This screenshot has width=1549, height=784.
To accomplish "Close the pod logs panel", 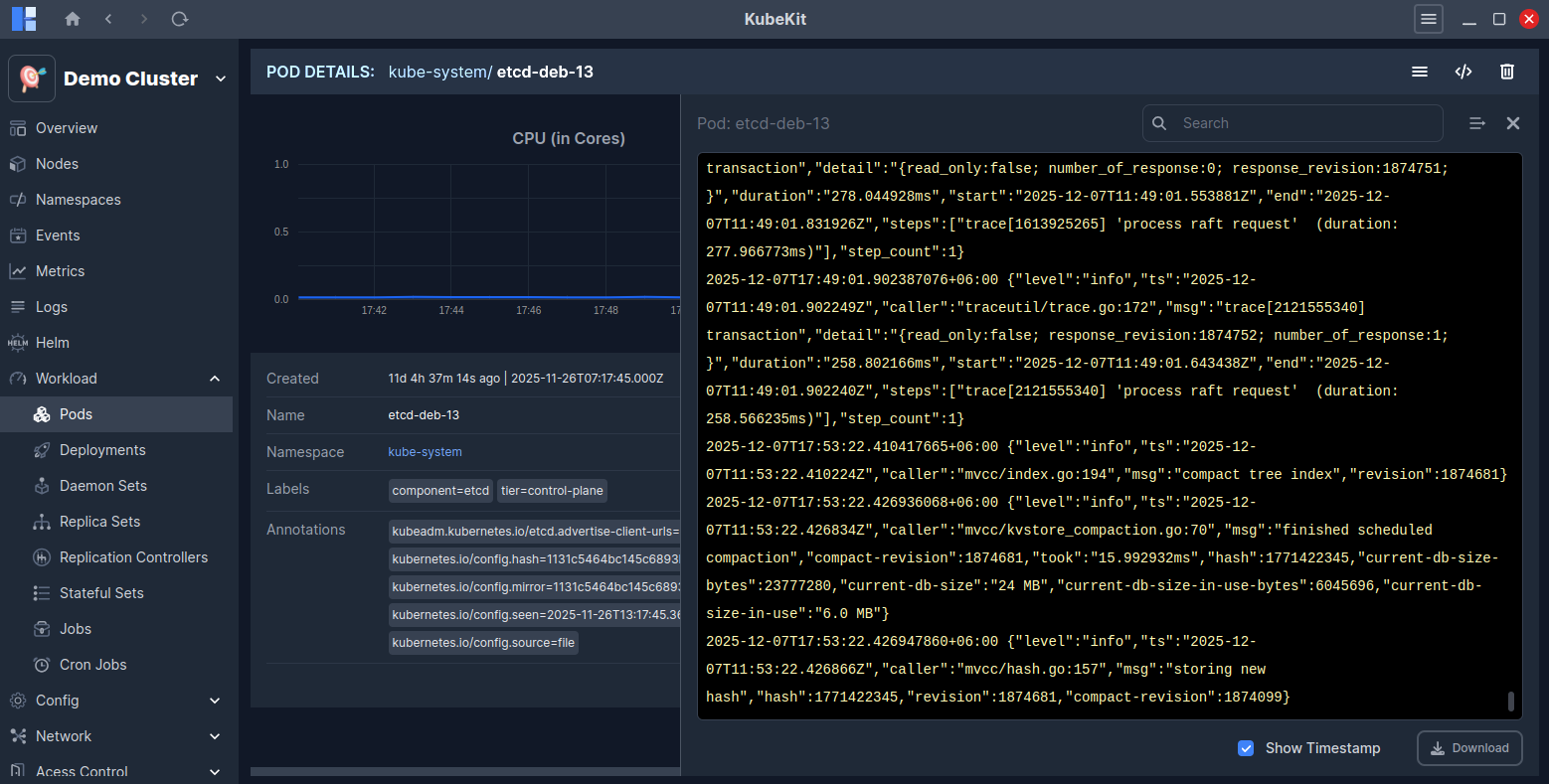I will [x=1512, y=123].
